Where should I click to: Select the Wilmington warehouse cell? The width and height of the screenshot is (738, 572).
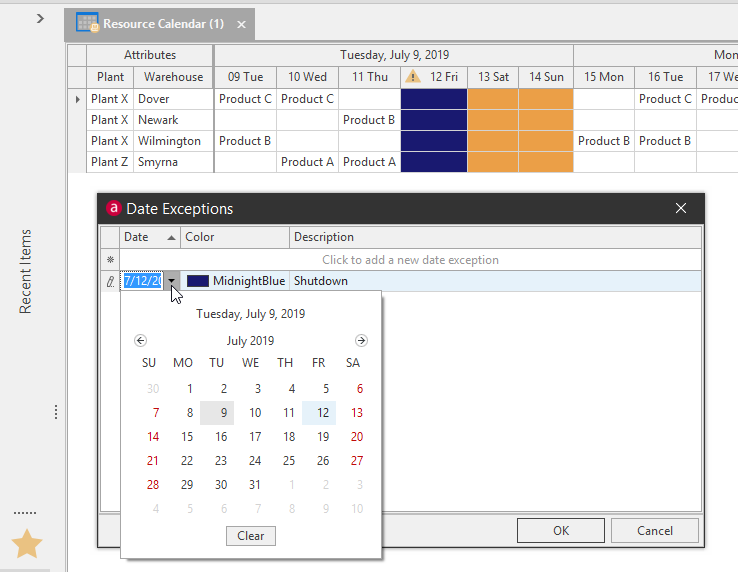pyautogui.click(x=174, y=141)
